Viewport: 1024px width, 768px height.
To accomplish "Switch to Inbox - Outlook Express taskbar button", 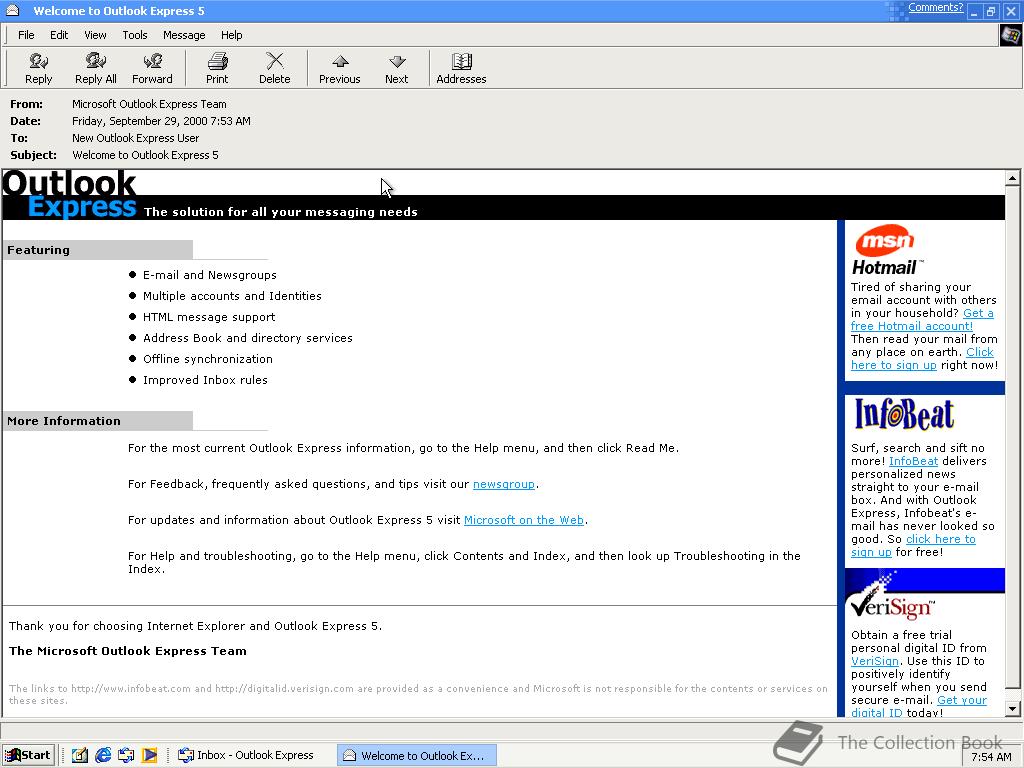I will [x=252, y=755].
